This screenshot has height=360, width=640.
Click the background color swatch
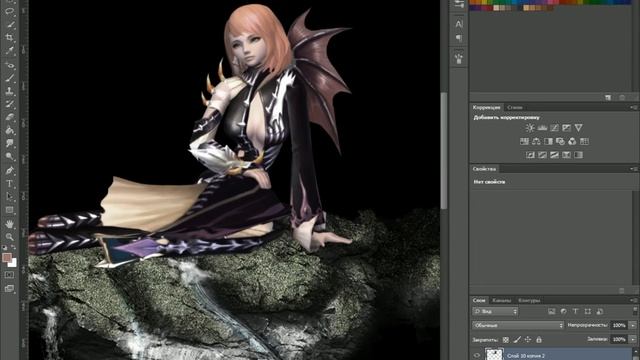tap(13, 263)
